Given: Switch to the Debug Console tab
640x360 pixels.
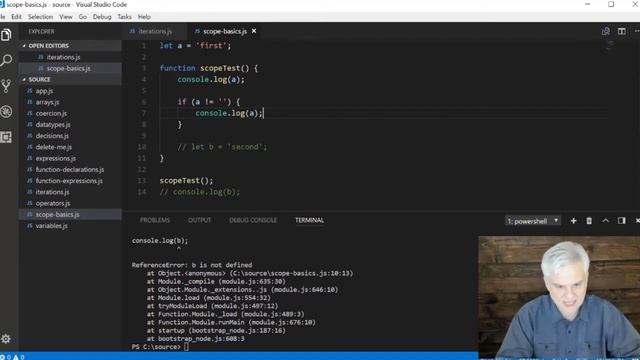Looking at the screenshot, I should coord(253,220).
